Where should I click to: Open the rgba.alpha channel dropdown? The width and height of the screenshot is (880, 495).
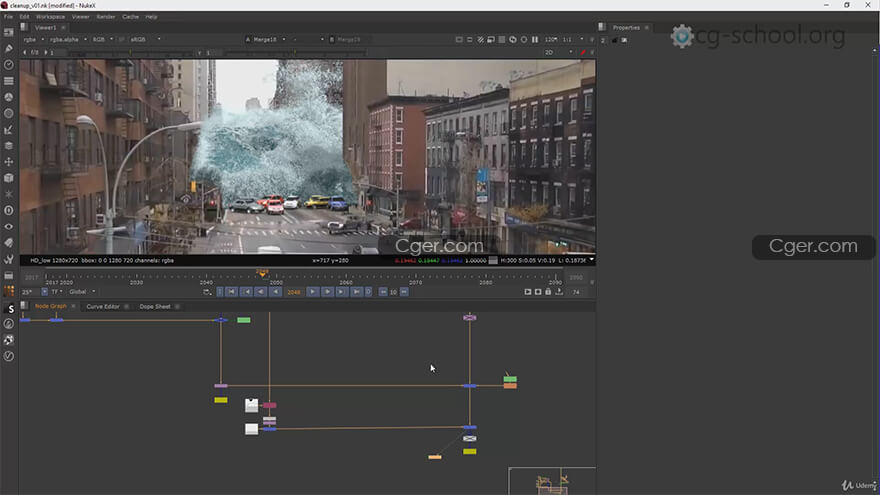point(68,40)
